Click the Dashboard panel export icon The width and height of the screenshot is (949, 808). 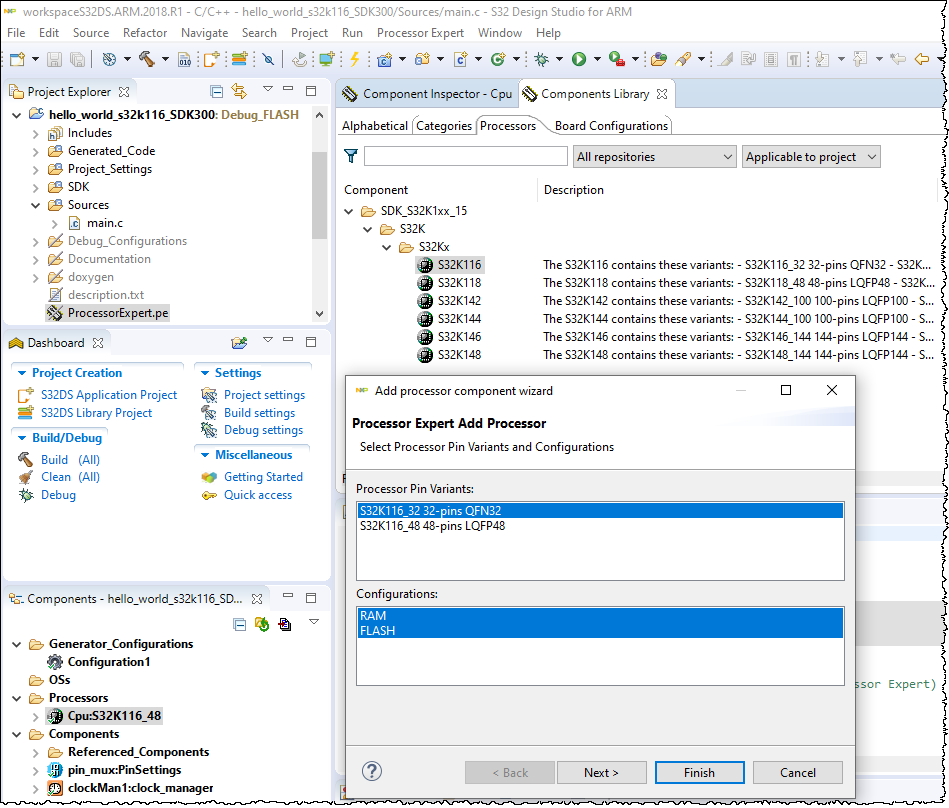pyautogui.click(x=239, y=343)
